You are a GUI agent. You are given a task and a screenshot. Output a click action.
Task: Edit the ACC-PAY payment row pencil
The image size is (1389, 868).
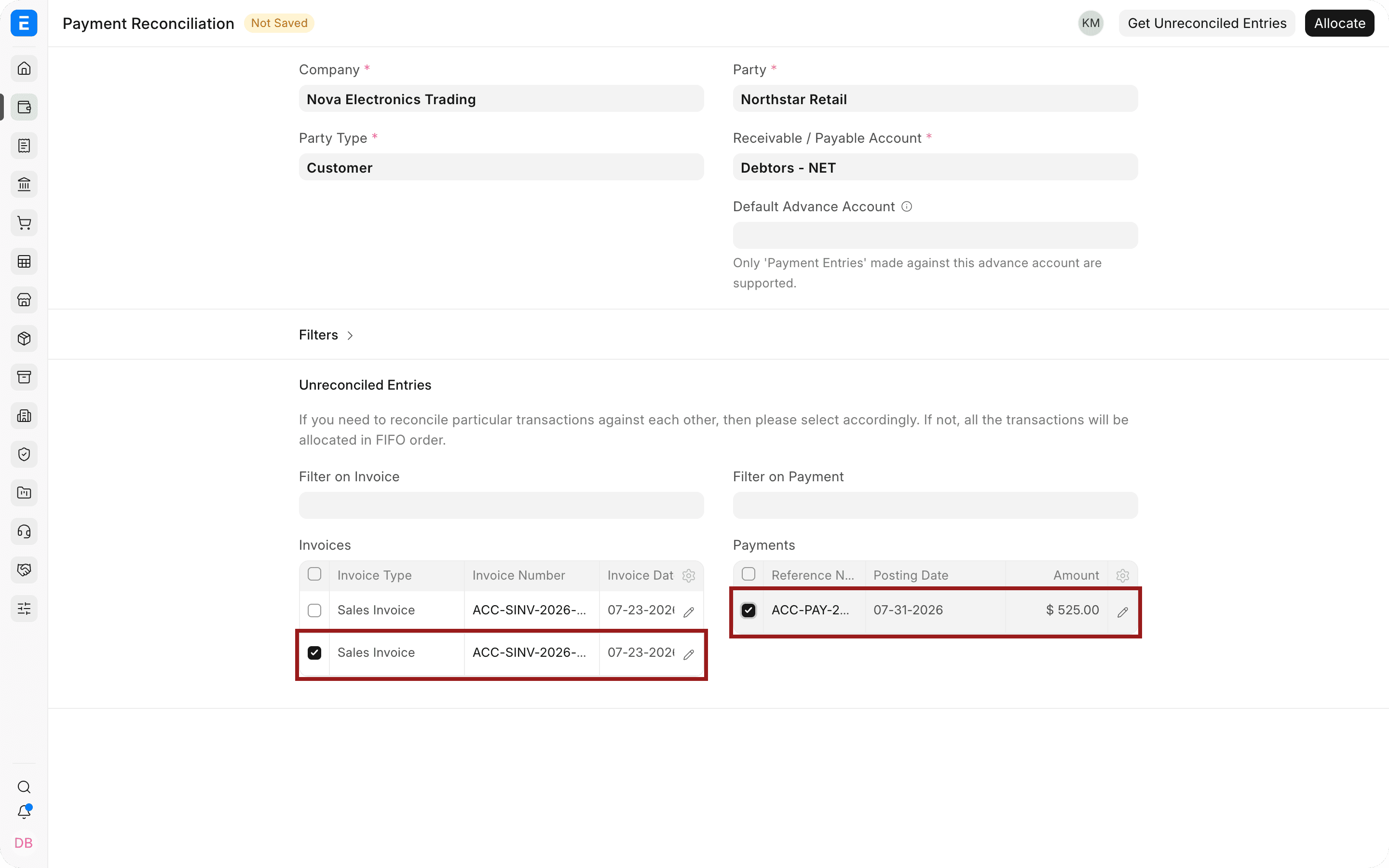[x=1123, y=612]
